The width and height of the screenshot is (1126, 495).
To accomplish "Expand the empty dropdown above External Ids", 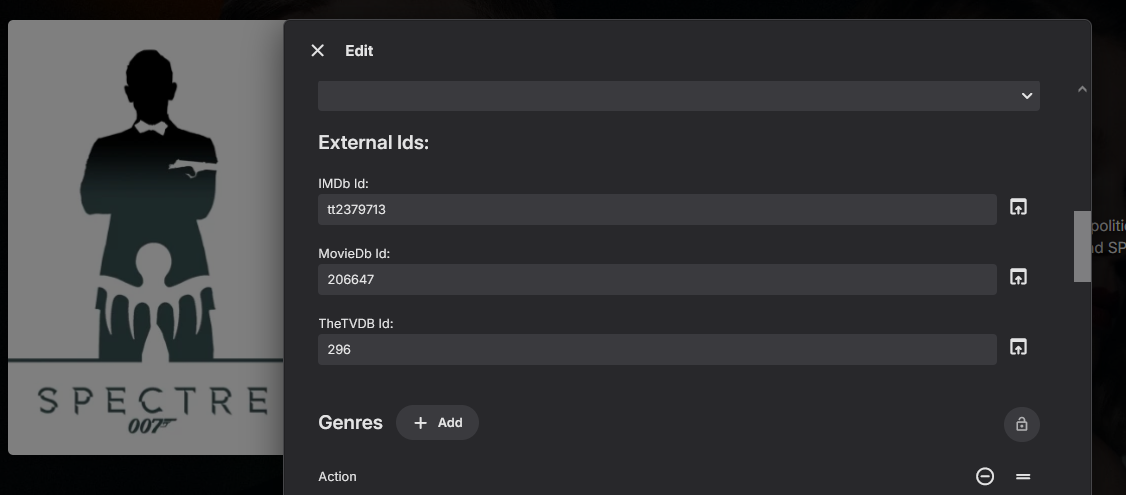I will [678, 96].
